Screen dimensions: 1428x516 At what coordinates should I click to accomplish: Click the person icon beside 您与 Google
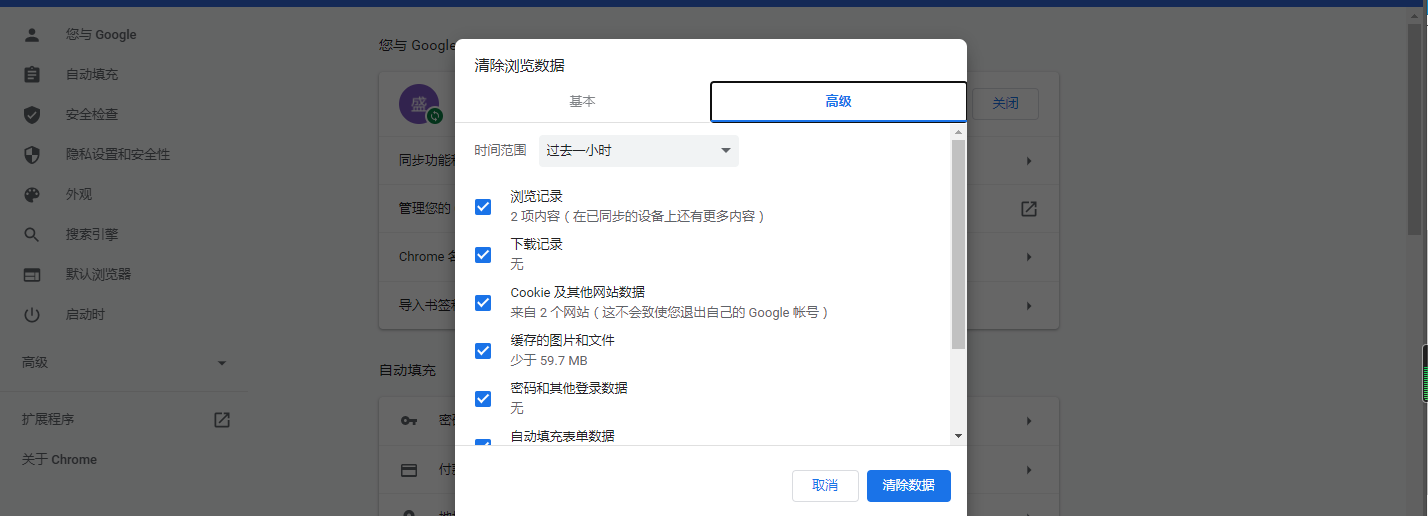[x=32, y=35]
